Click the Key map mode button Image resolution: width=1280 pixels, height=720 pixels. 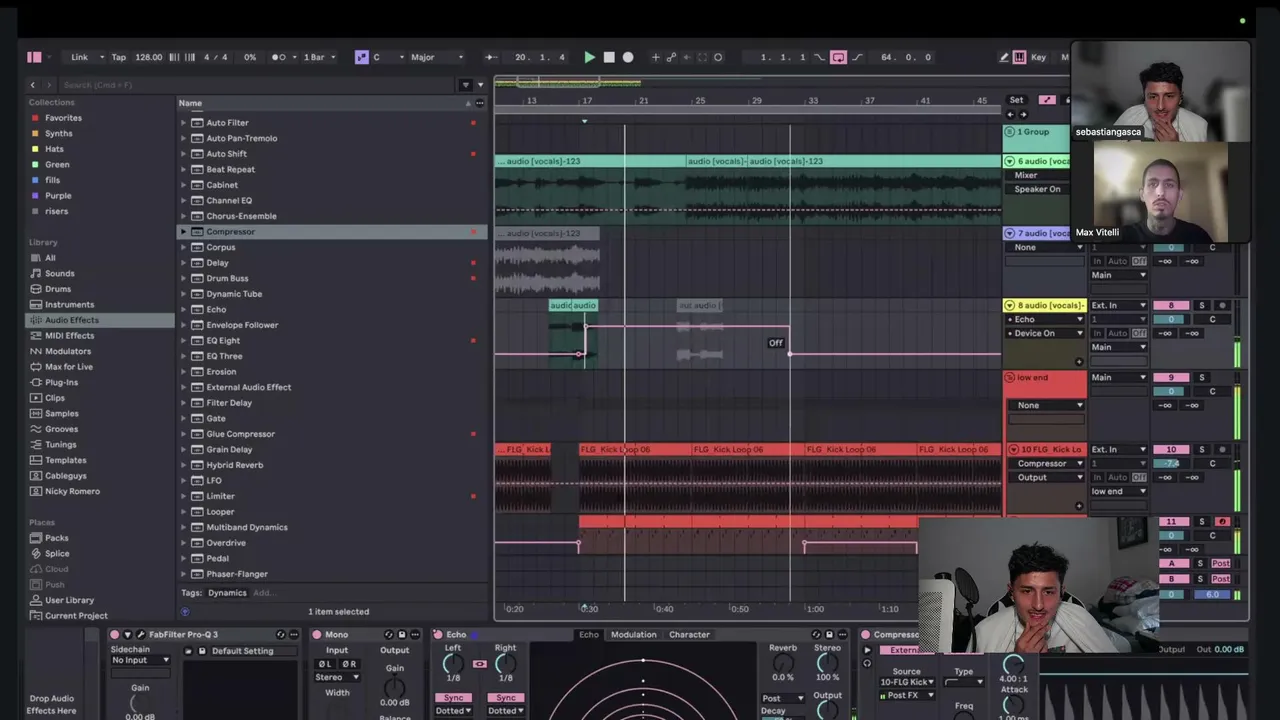[x=1038, y=57]
